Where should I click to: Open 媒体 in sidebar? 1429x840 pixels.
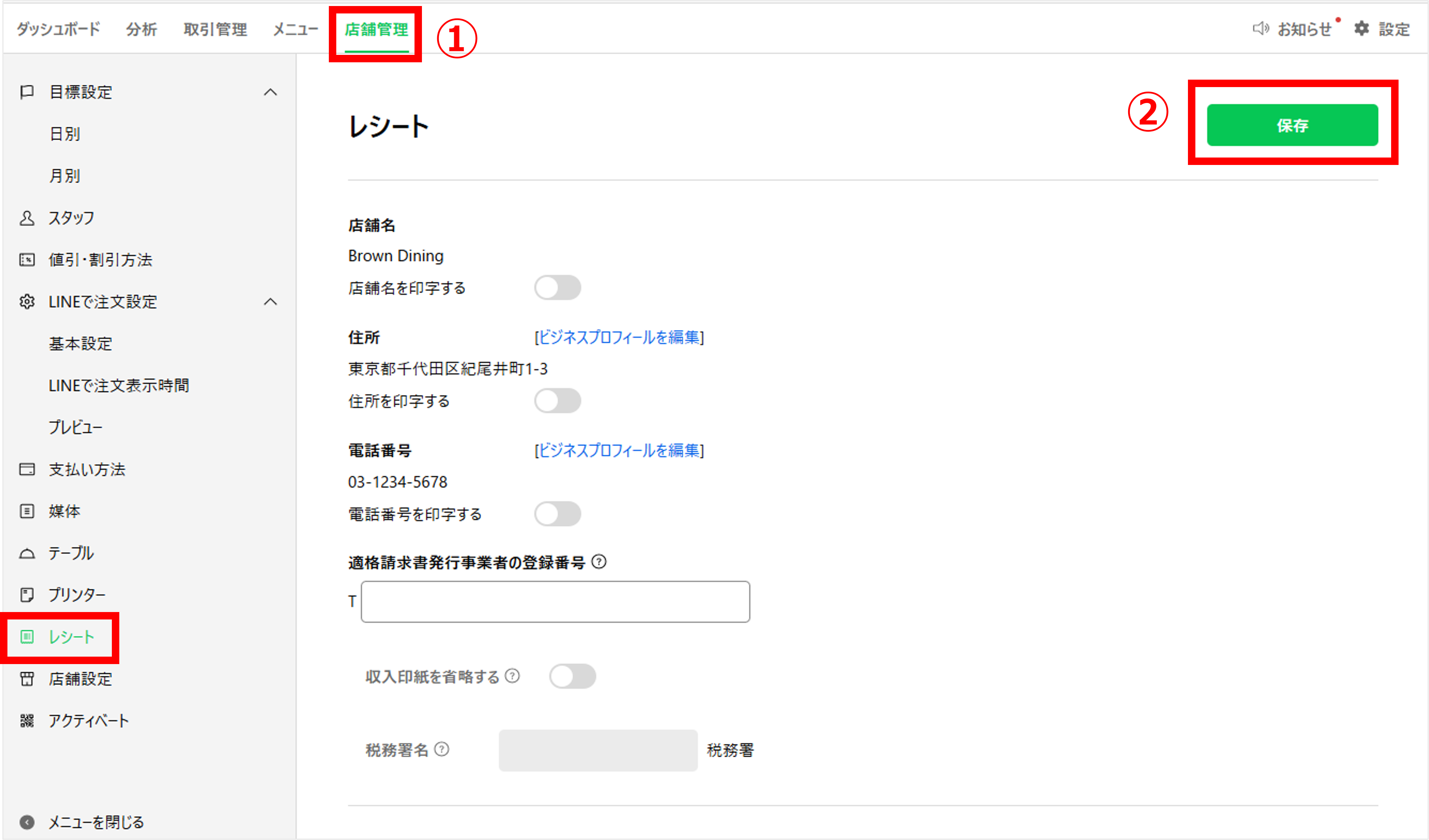point(64,511)
